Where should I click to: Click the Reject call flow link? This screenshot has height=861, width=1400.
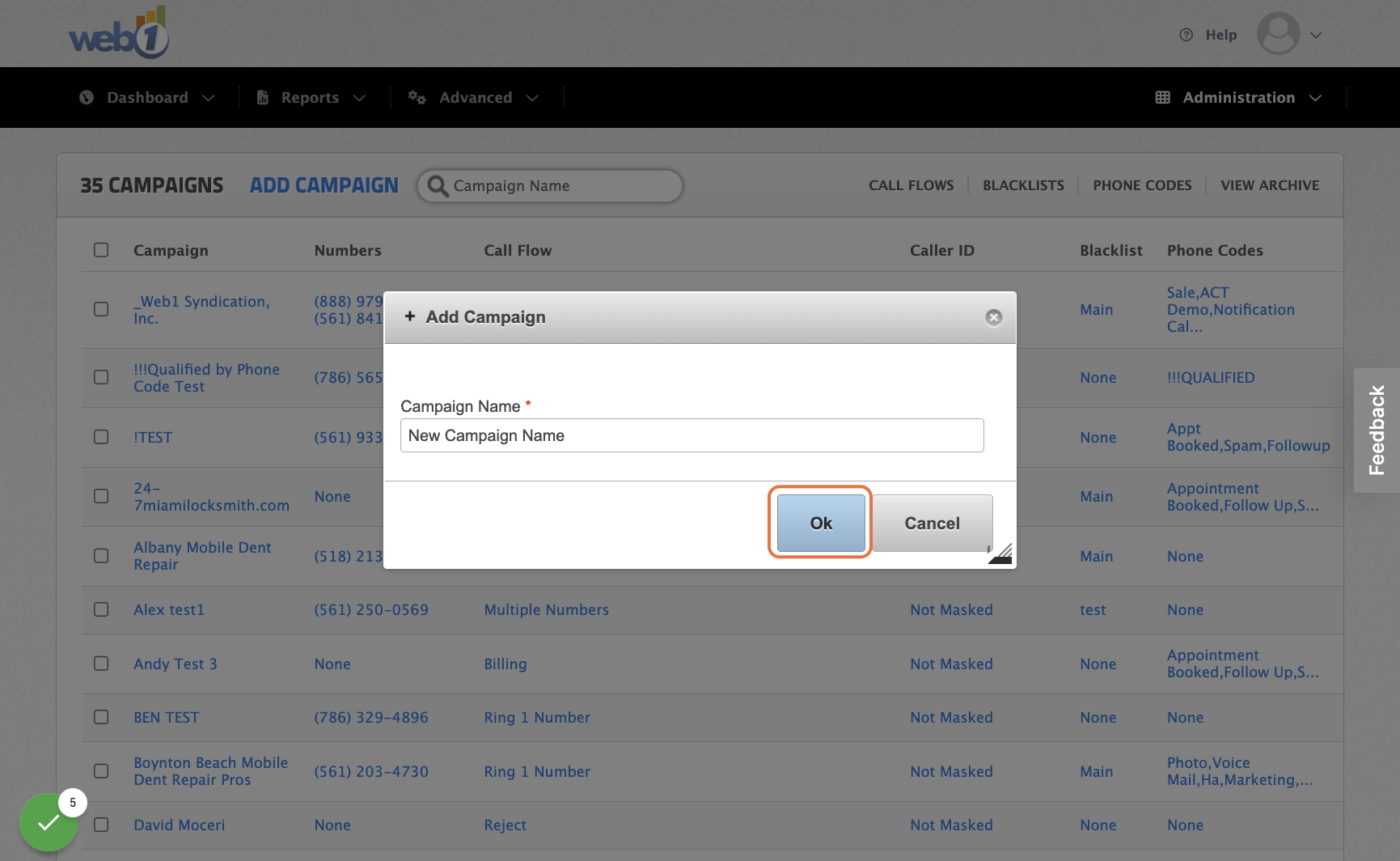505,825
